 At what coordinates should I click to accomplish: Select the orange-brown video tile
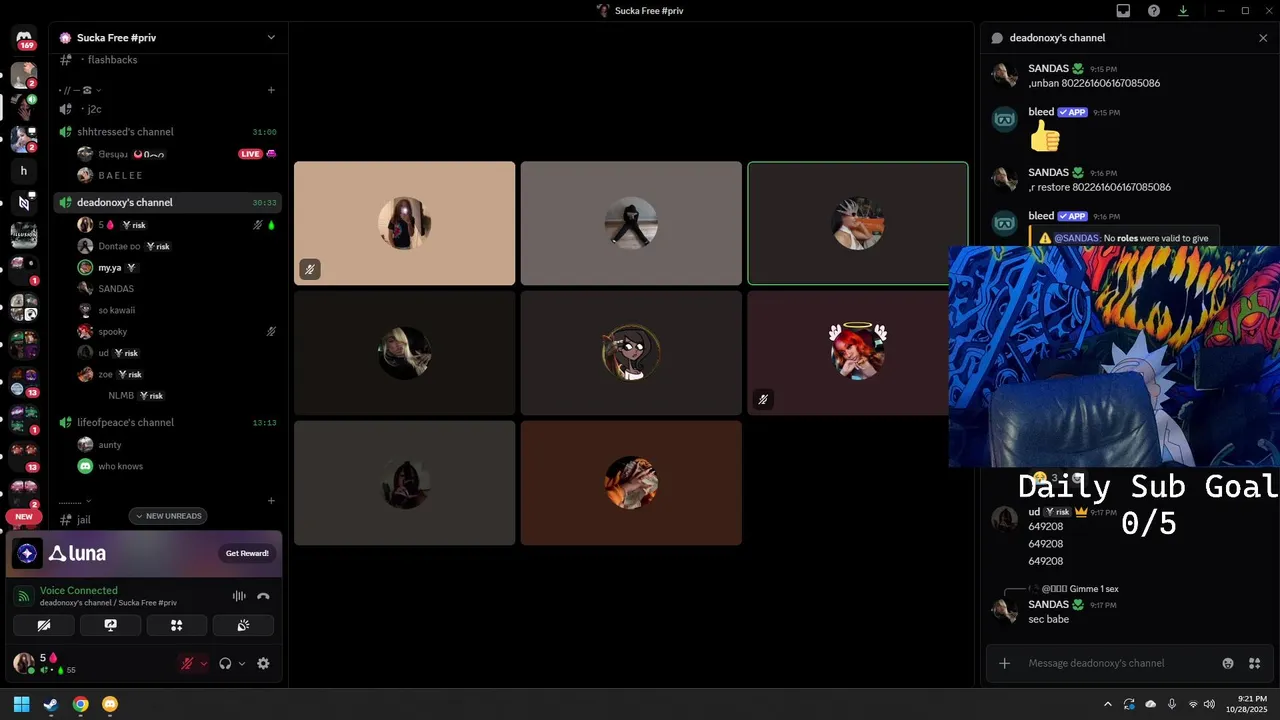(x=631, y=483)
